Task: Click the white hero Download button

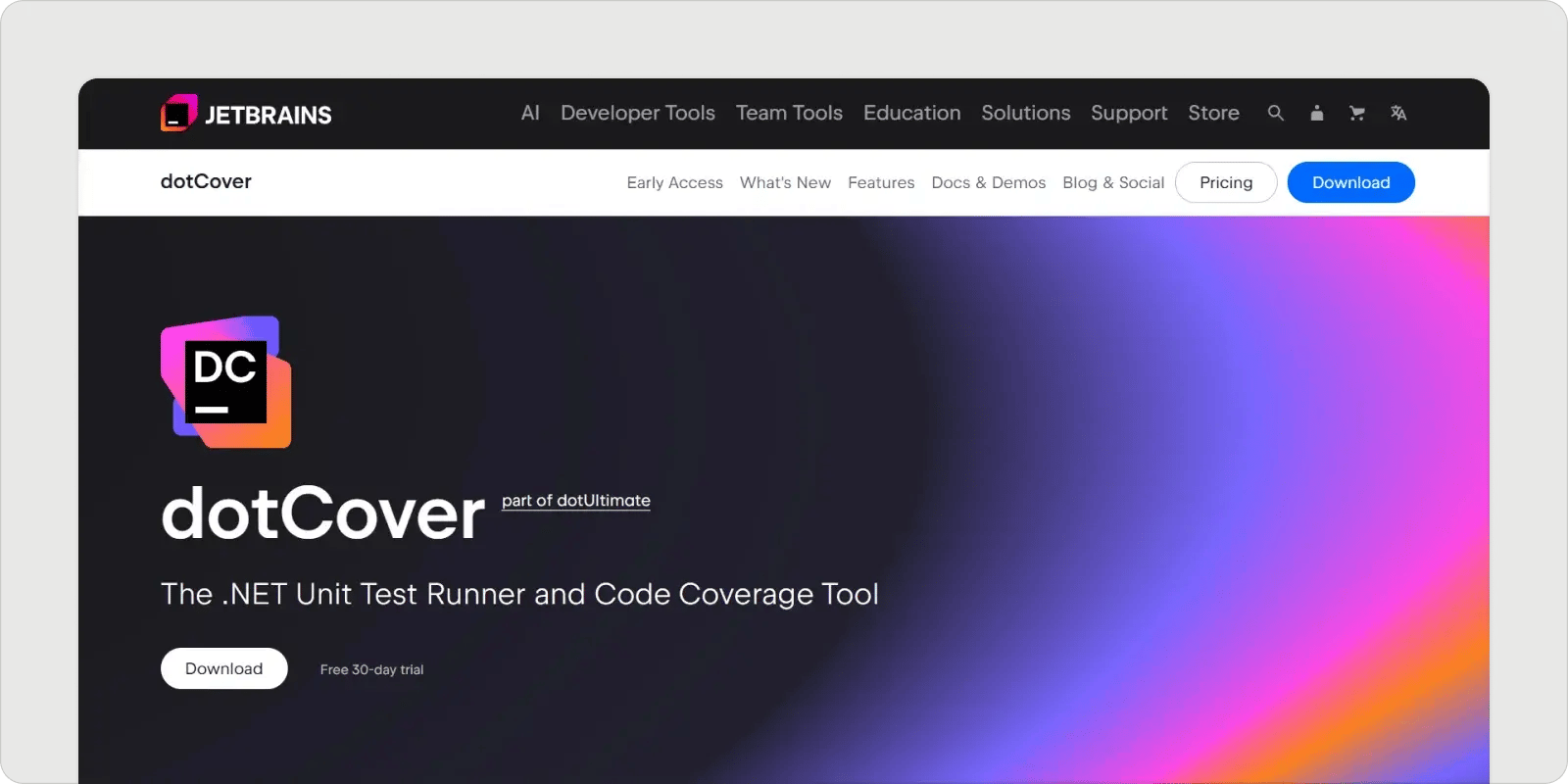Action: 223,668
